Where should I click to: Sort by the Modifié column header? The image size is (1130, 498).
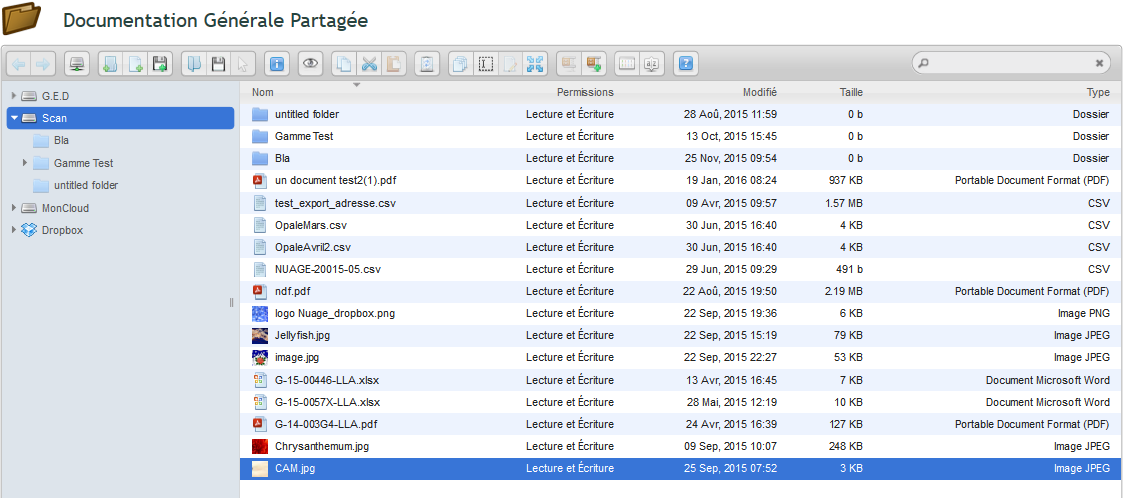[760, 92]
